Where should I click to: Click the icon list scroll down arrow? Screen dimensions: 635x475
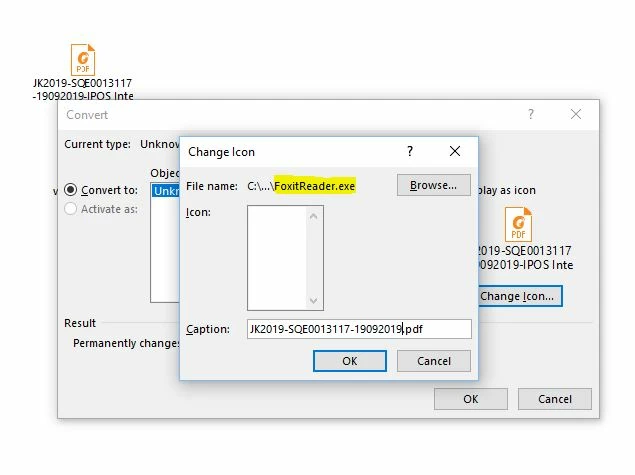313,300
